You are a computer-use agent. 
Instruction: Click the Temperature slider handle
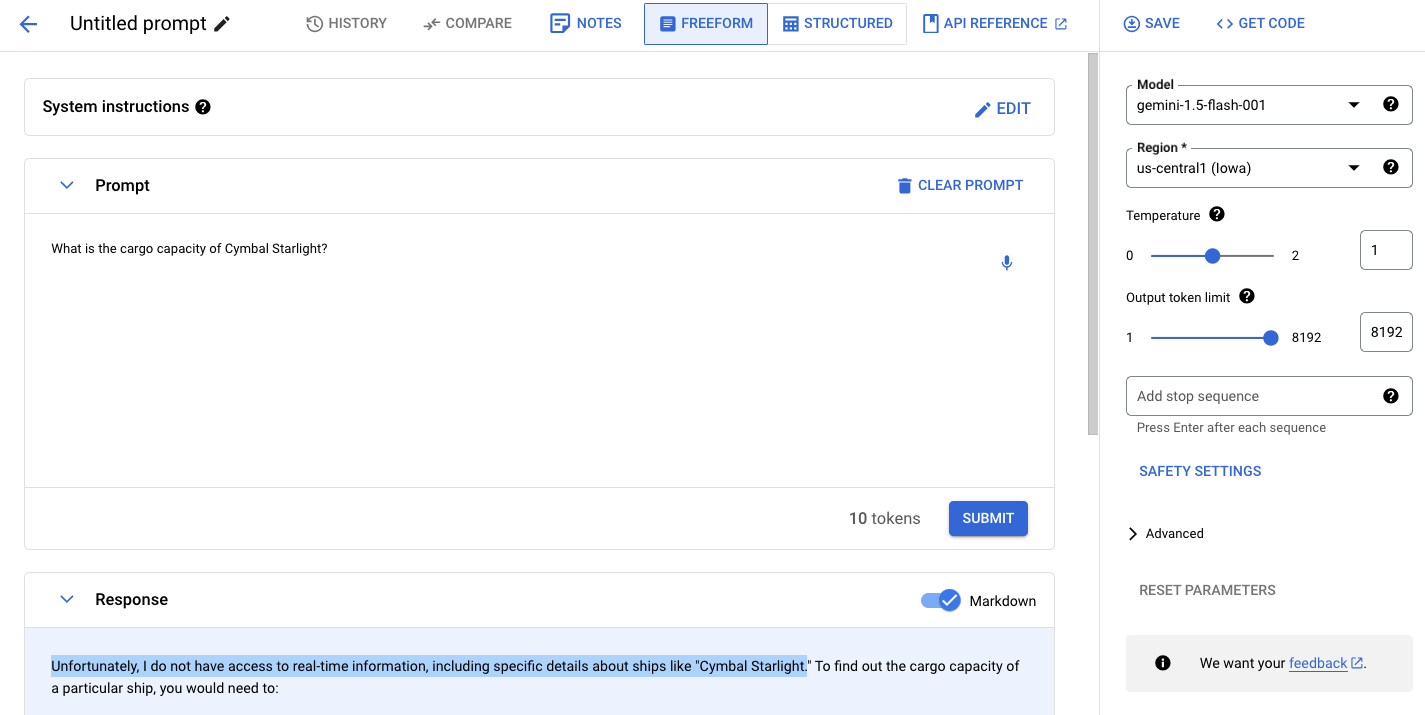pyautogui.click(x=1213, y=256)
